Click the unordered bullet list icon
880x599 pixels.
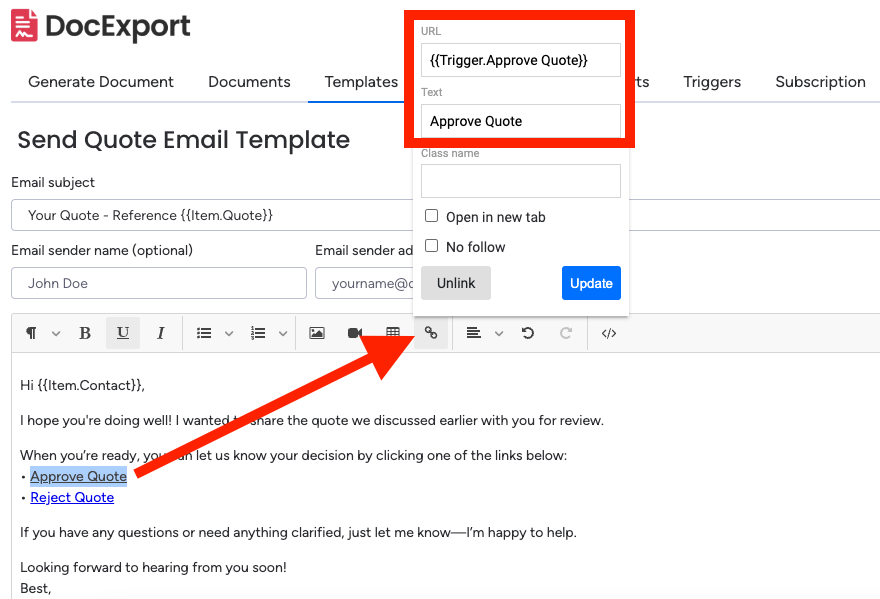tap(204, 333)
